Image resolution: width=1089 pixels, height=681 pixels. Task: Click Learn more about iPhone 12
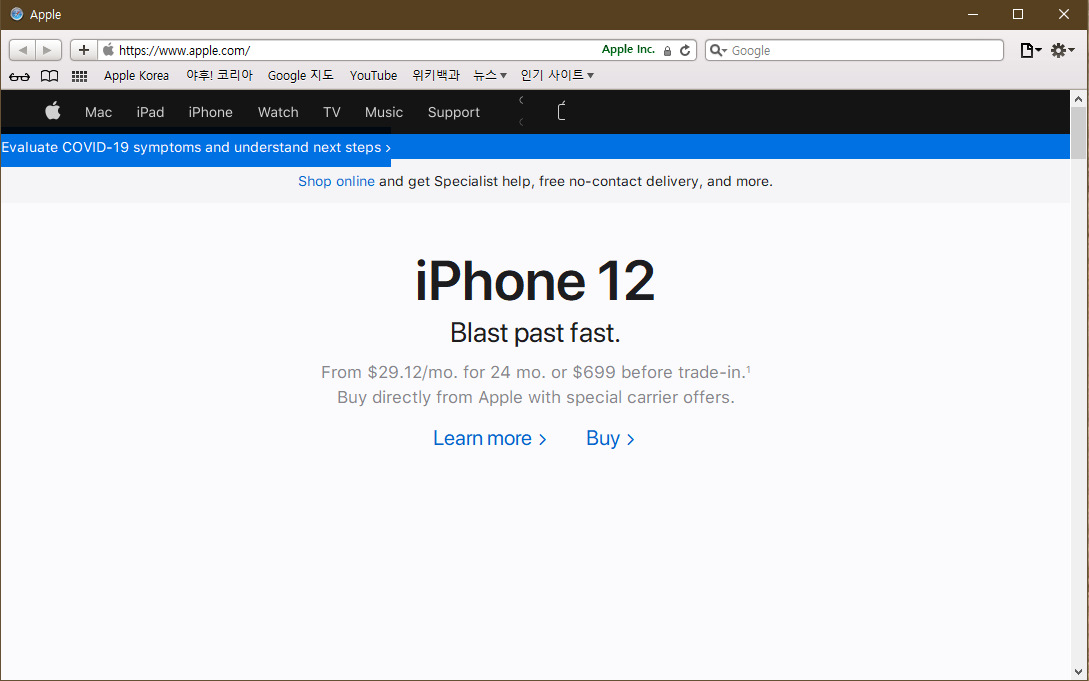[490, 438]
